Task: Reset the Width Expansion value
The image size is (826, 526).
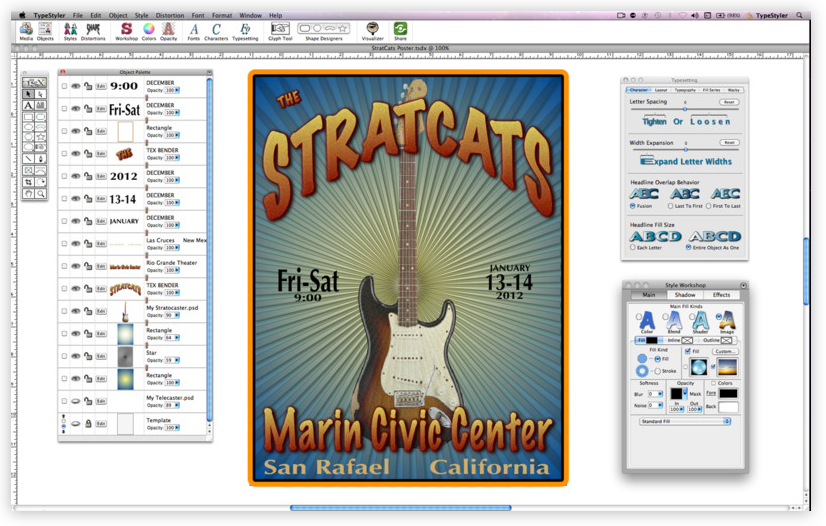Action: click(729, 143)
